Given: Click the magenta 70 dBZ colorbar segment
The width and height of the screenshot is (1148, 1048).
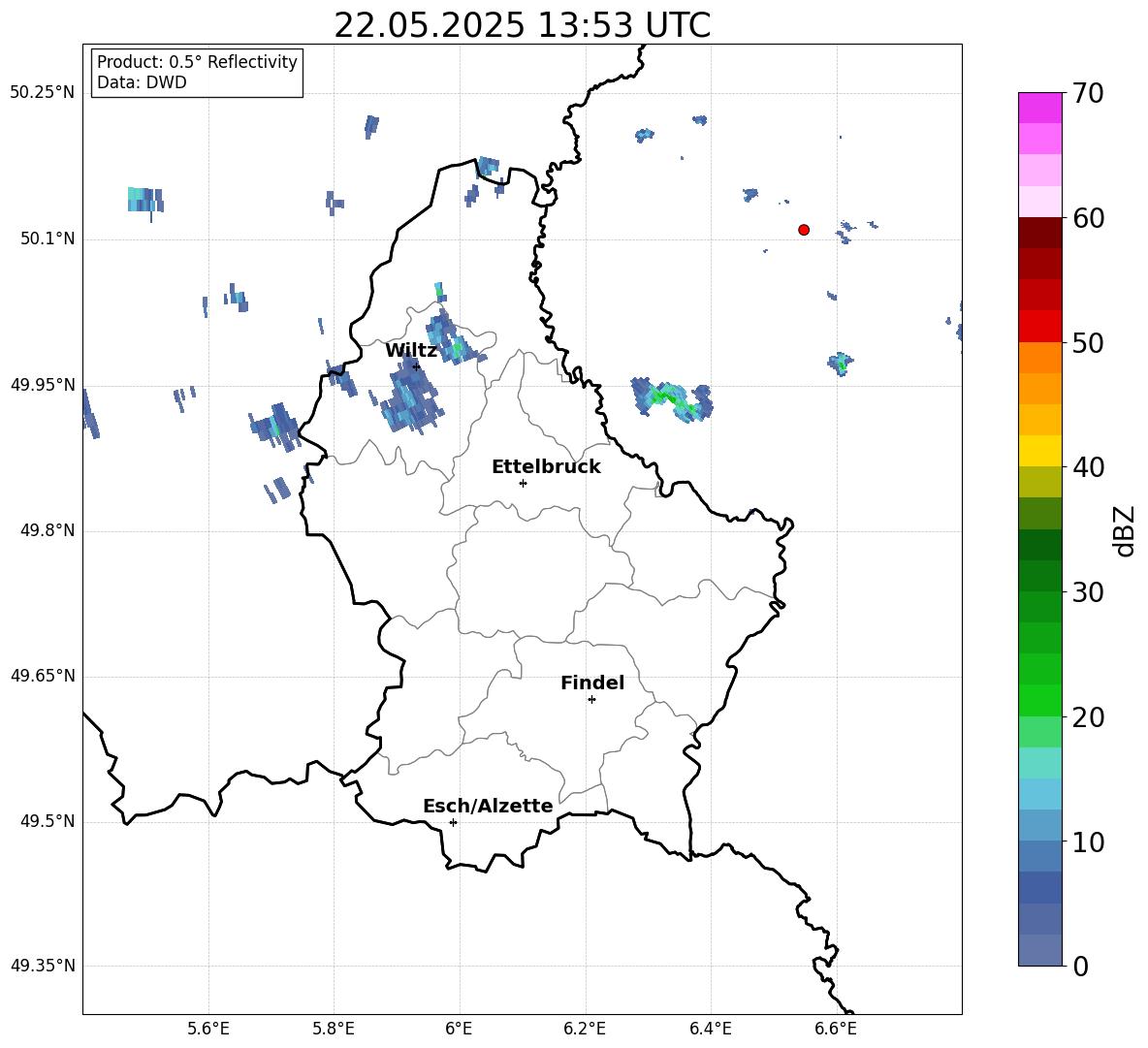Looking at the screenshot, I should click(x=1040, y=108).
